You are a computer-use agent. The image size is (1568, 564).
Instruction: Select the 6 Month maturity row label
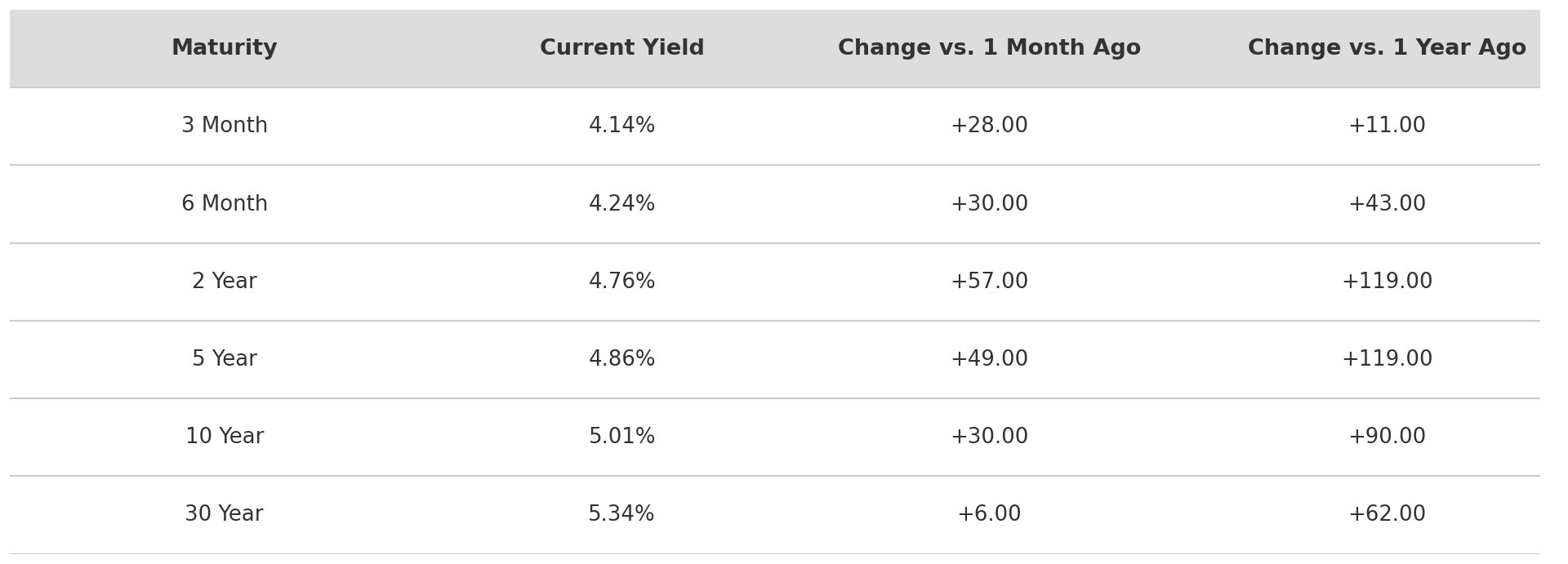click(225, 204)
